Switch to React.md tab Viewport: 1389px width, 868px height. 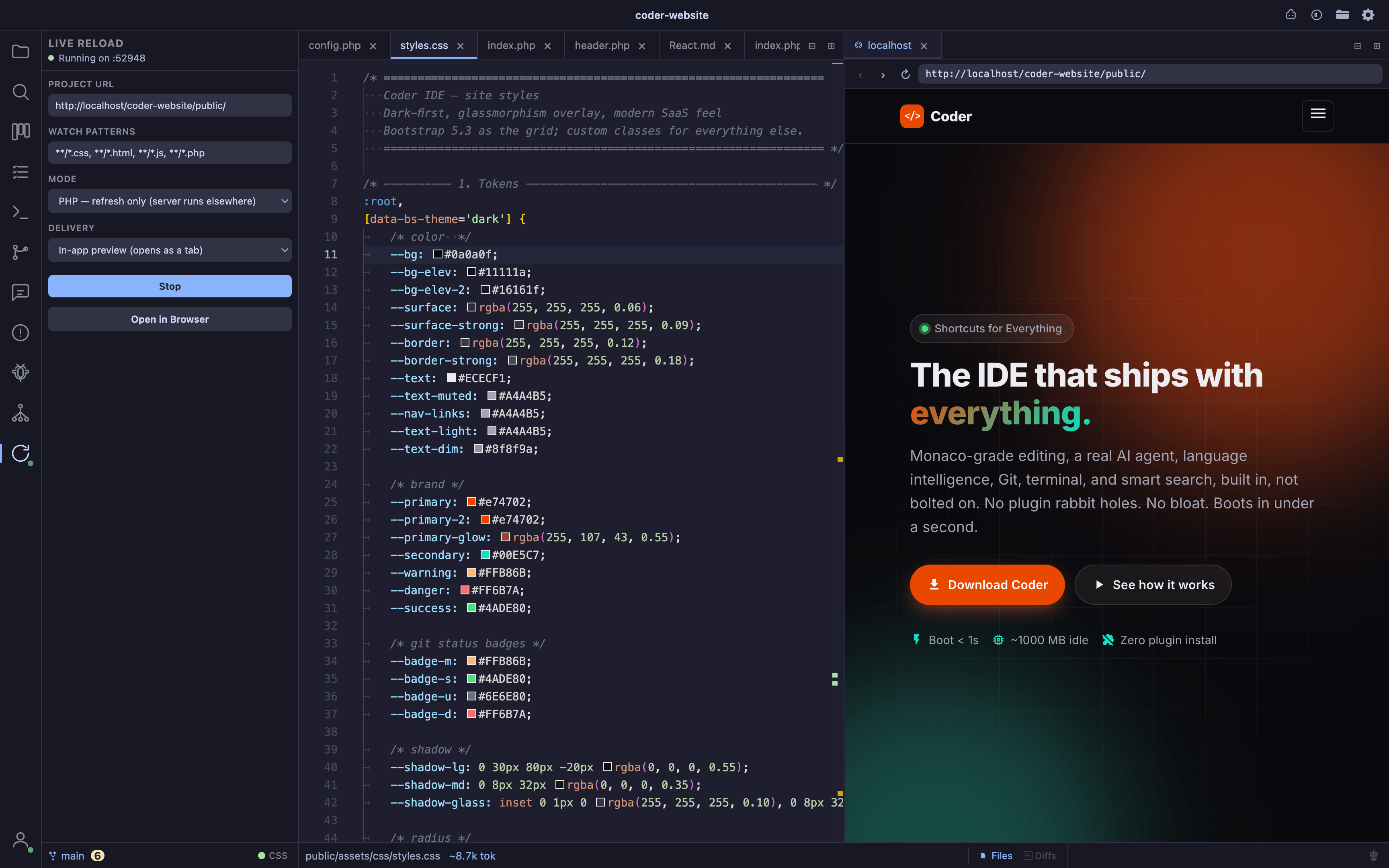692,45
